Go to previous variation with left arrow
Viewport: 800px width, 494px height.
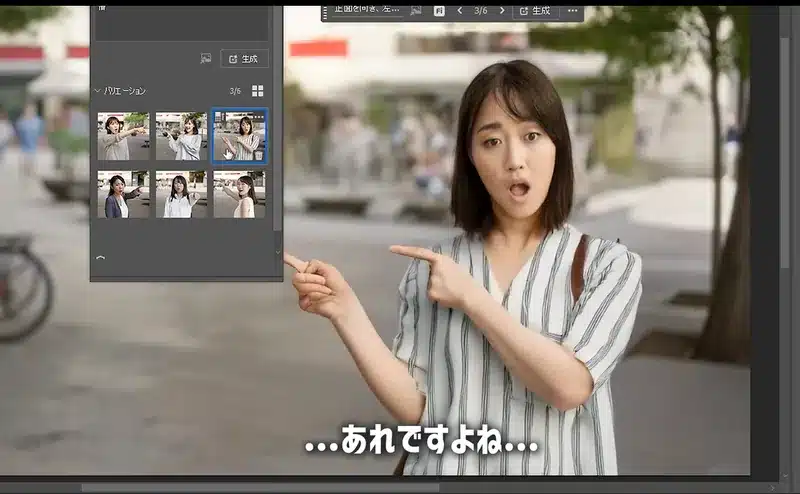coord(459,10)
